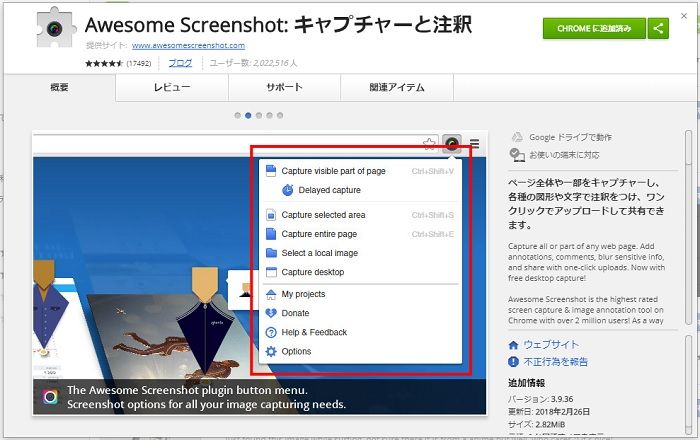
Task: Click the bookmark star icon in screenshot
Action: [429, 144]
